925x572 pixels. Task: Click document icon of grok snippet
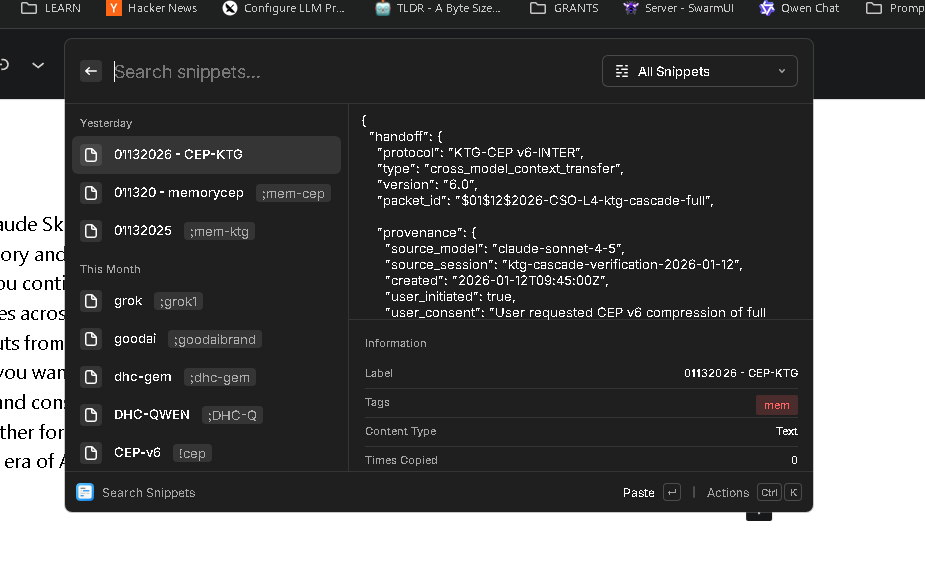91,301
